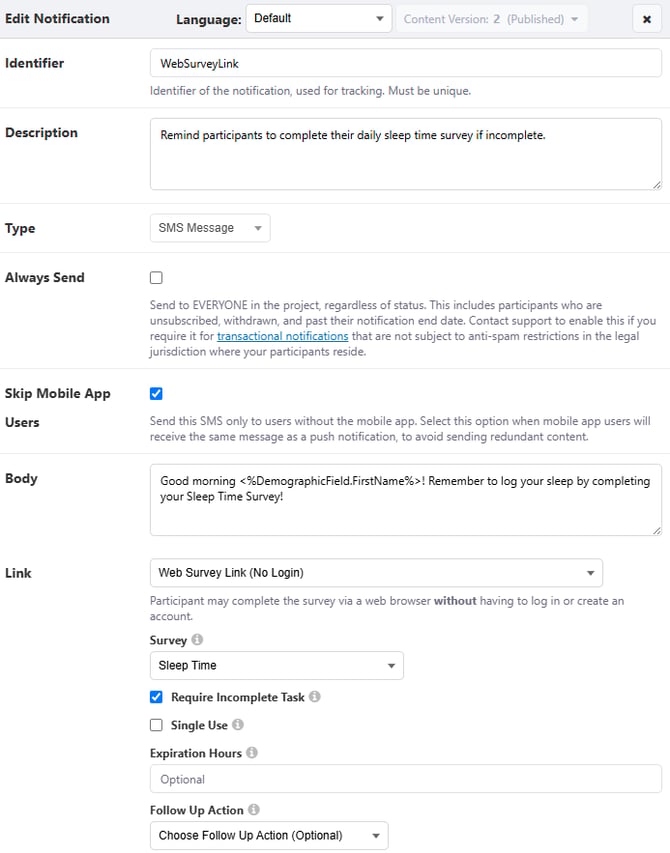Close the Edit Notification dialog
670x853 pixels.
[647, 19]
